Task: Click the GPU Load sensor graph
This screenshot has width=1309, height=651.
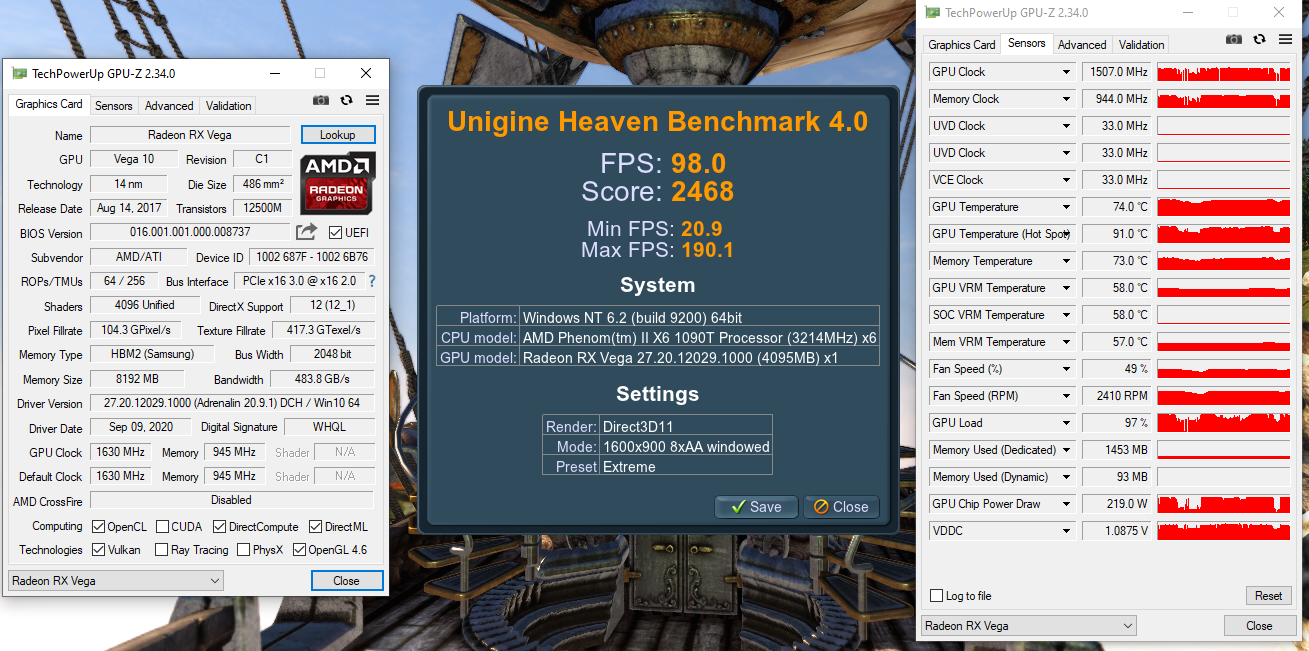Action: pyautogui.click(x=1224, y=423)
